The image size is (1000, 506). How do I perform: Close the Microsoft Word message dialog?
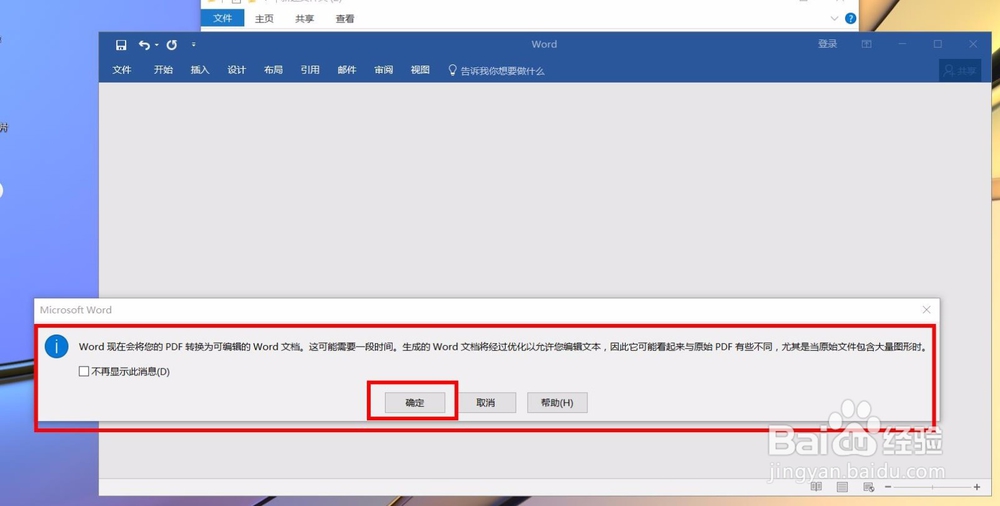926,309
